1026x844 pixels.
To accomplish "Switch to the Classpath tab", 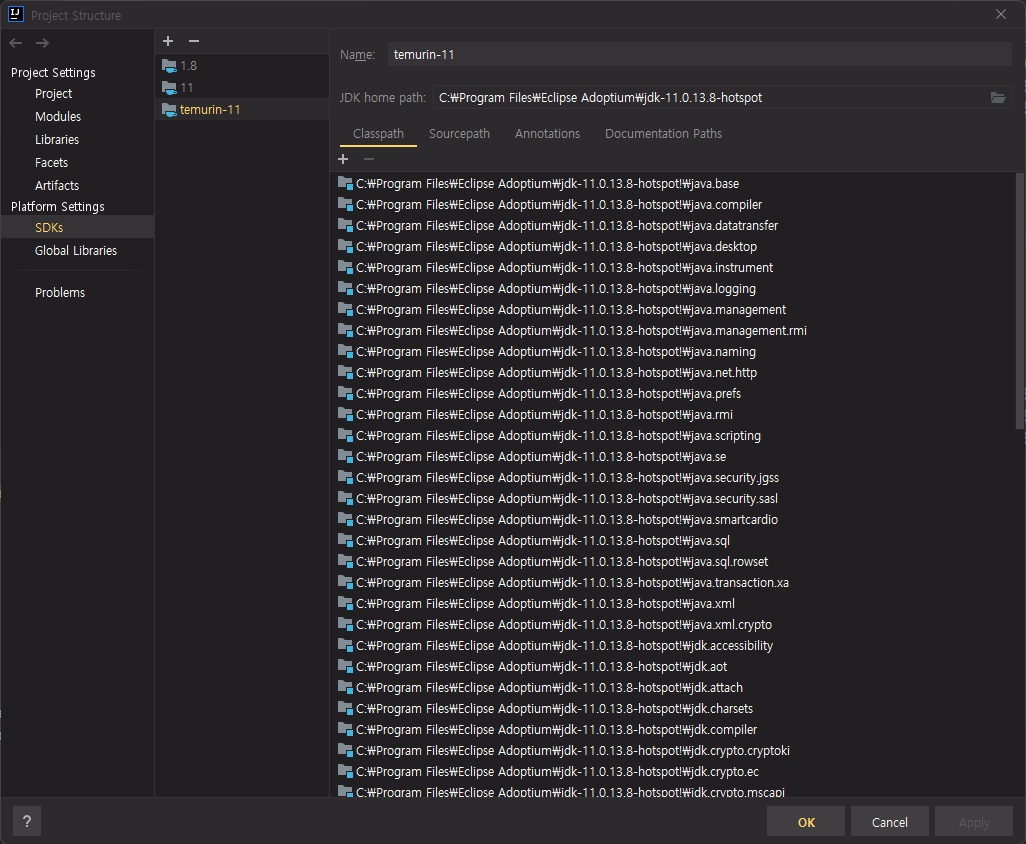I will (378, 133).
